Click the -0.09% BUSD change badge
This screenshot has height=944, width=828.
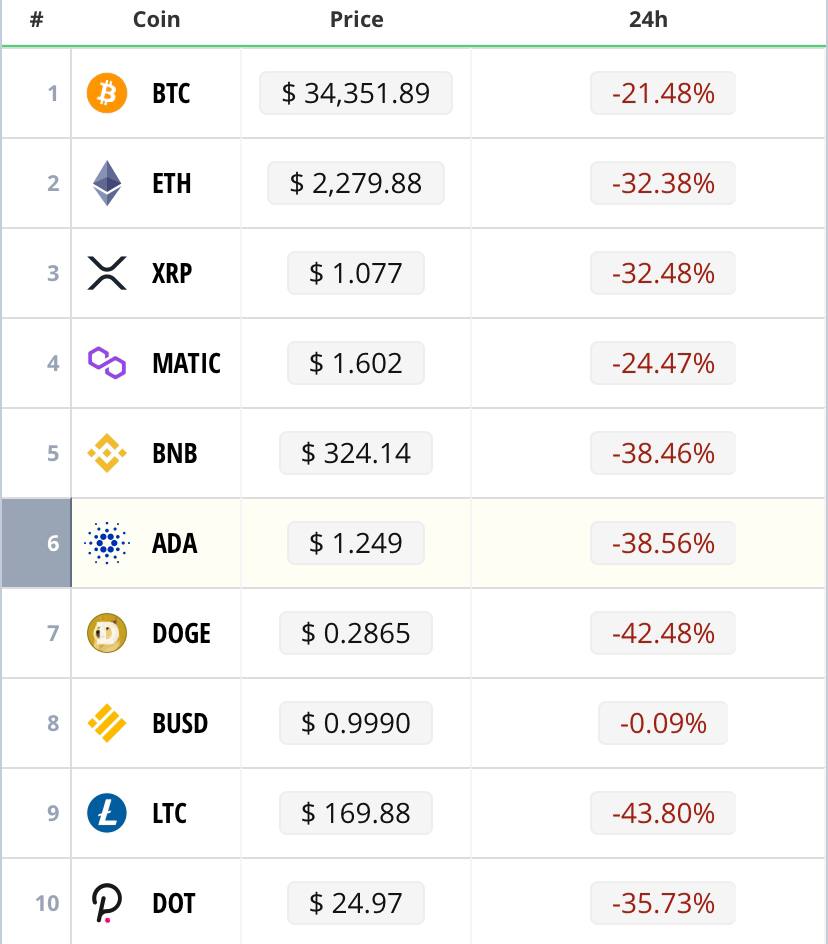663,723
